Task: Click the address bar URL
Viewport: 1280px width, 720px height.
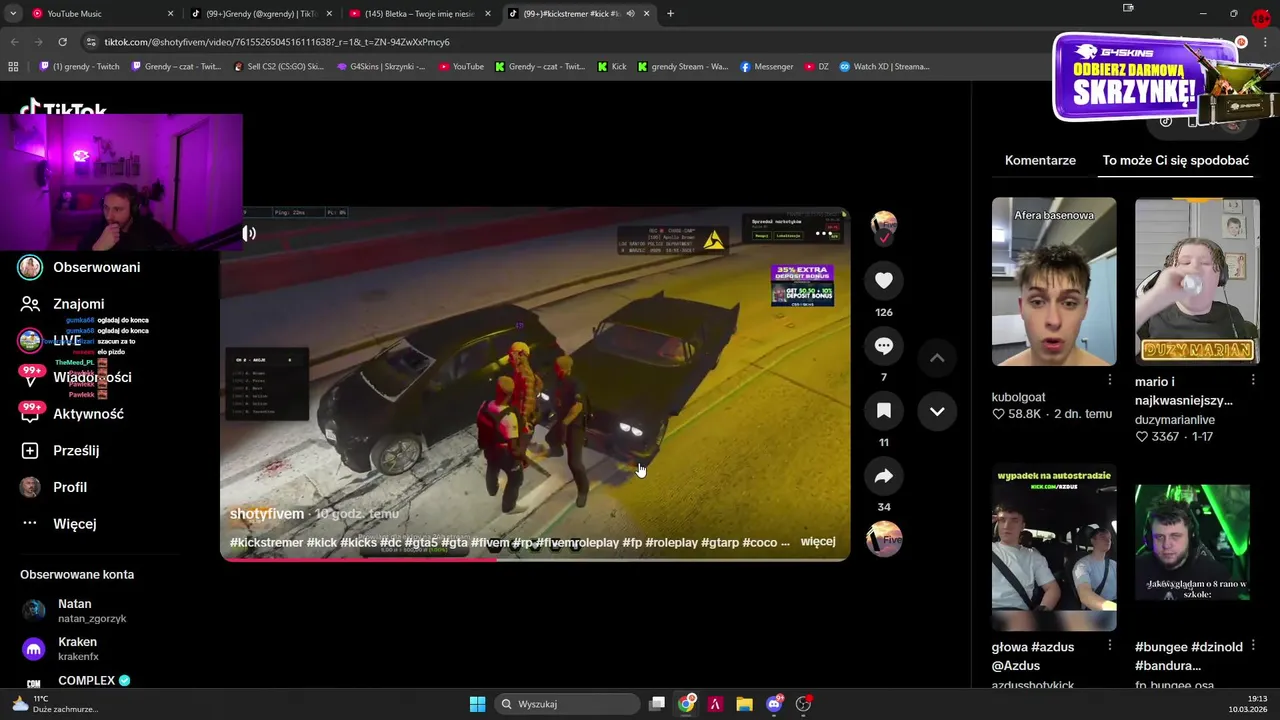Action: [277, 42]
